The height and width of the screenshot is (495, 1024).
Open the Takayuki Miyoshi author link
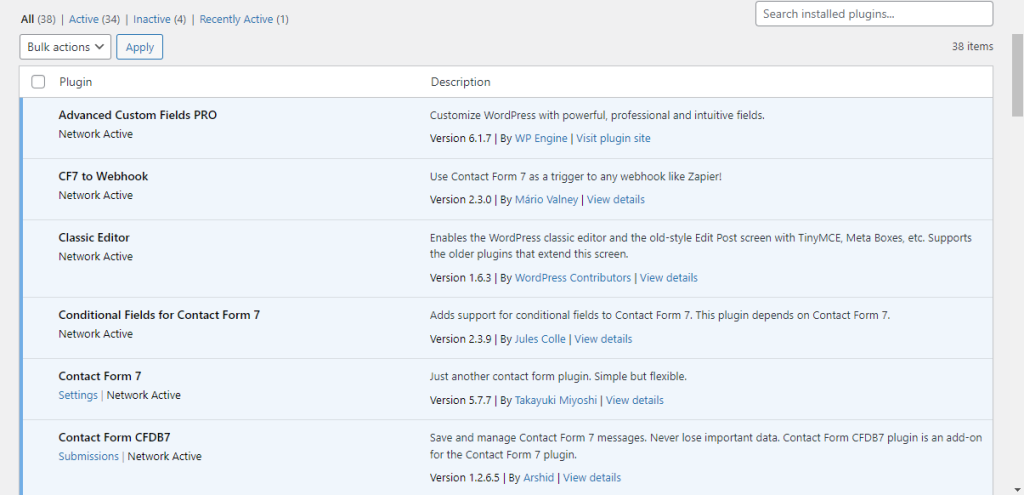point(556,400)
